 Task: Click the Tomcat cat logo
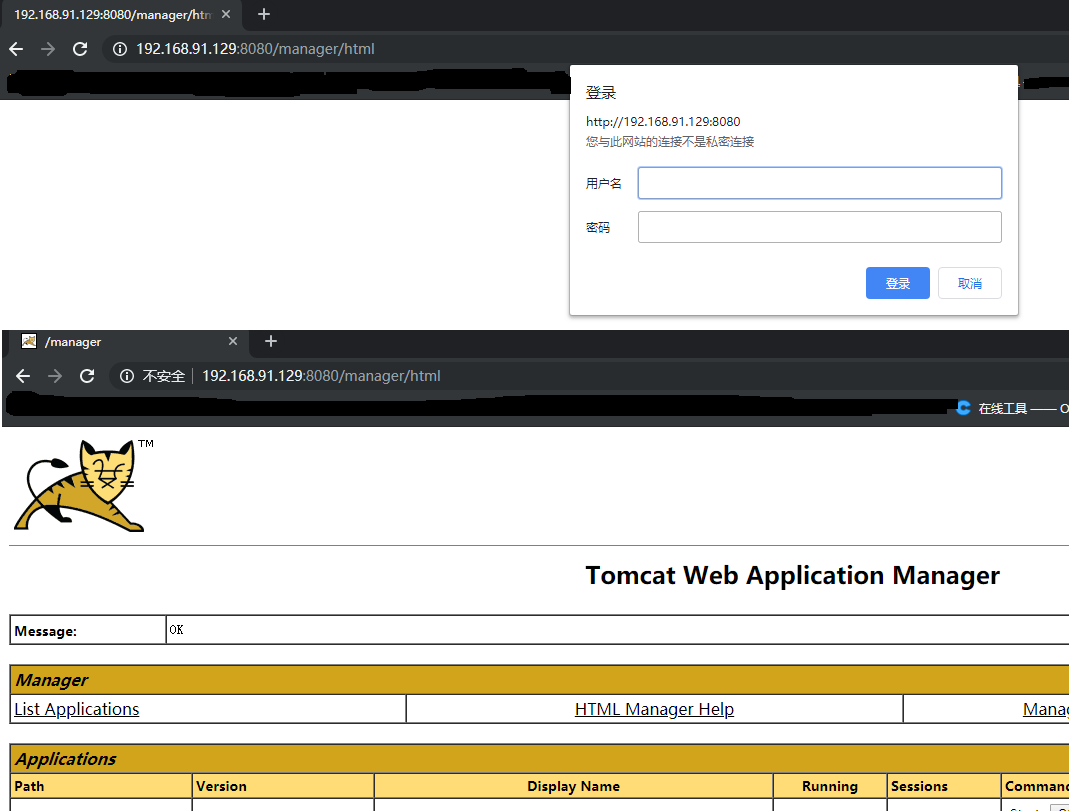coord(80,485)
